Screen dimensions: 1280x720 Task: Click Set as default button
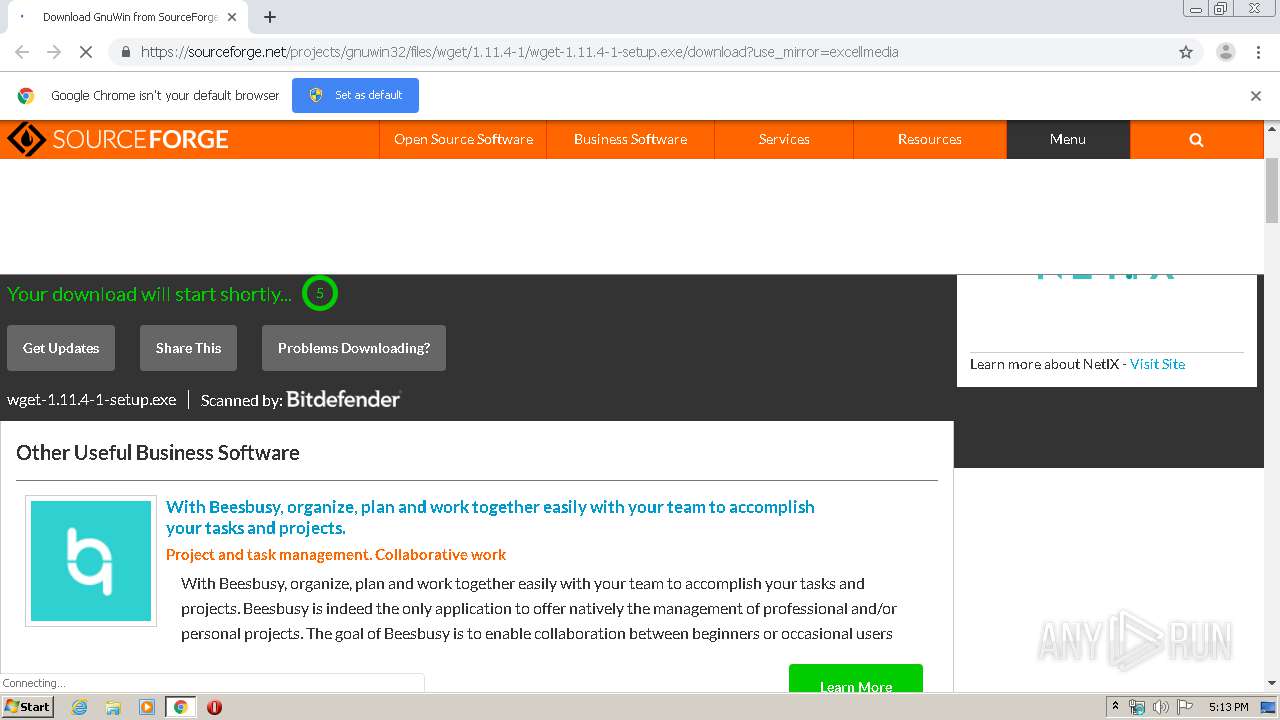pyautogui.click(x=355, y=95)
